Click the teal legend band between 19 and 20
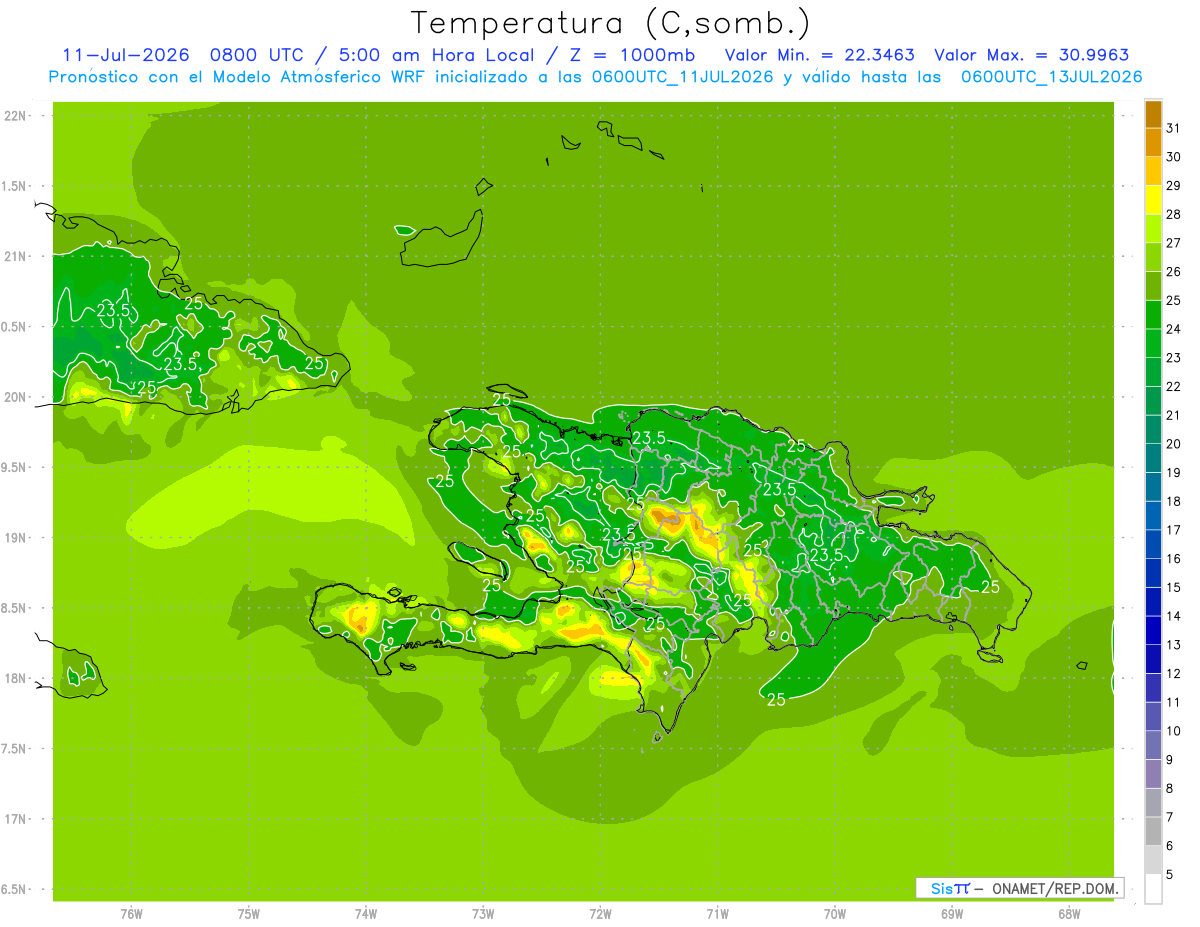 (1153, 458)
